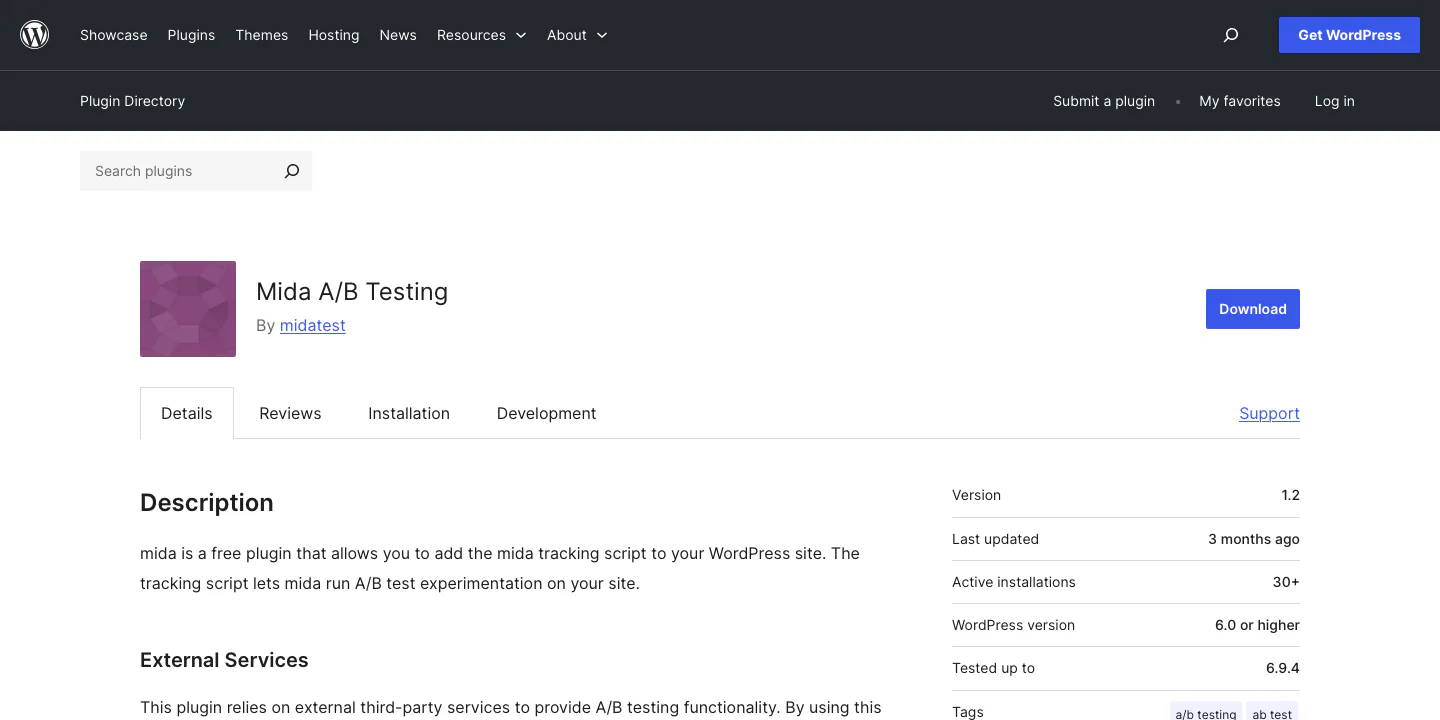Open the site search magnifier icon
The image size is (1440, 720).
pos(1231,35)
